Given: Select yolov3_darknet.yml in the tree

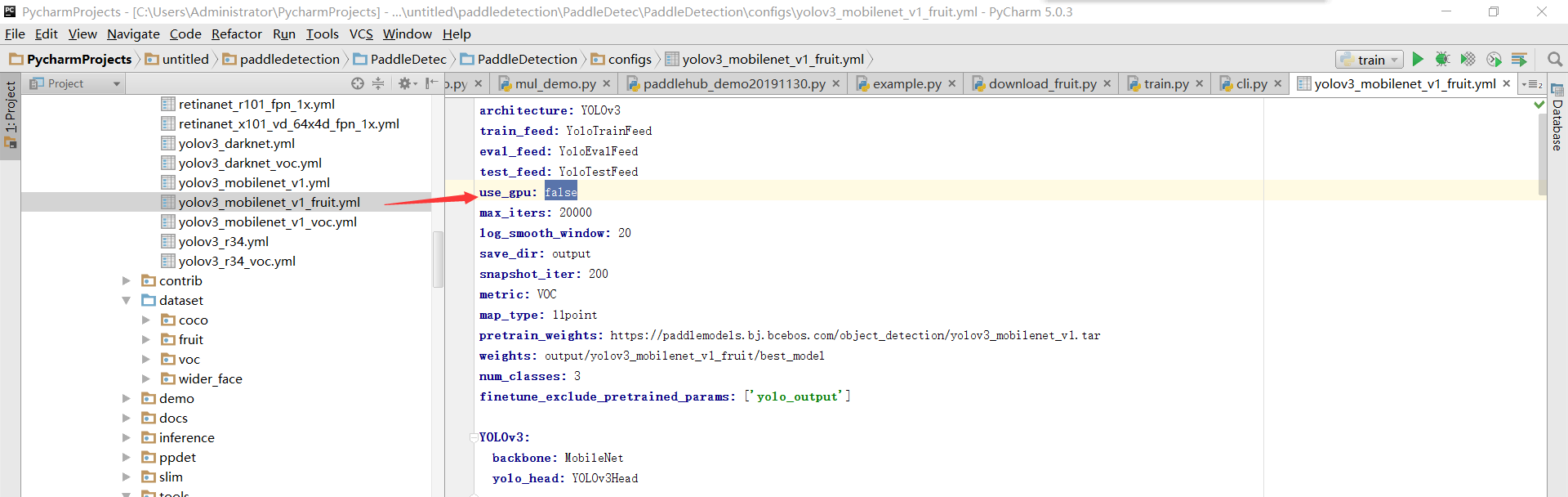Looking at the screenshot, I should (237, 143).
